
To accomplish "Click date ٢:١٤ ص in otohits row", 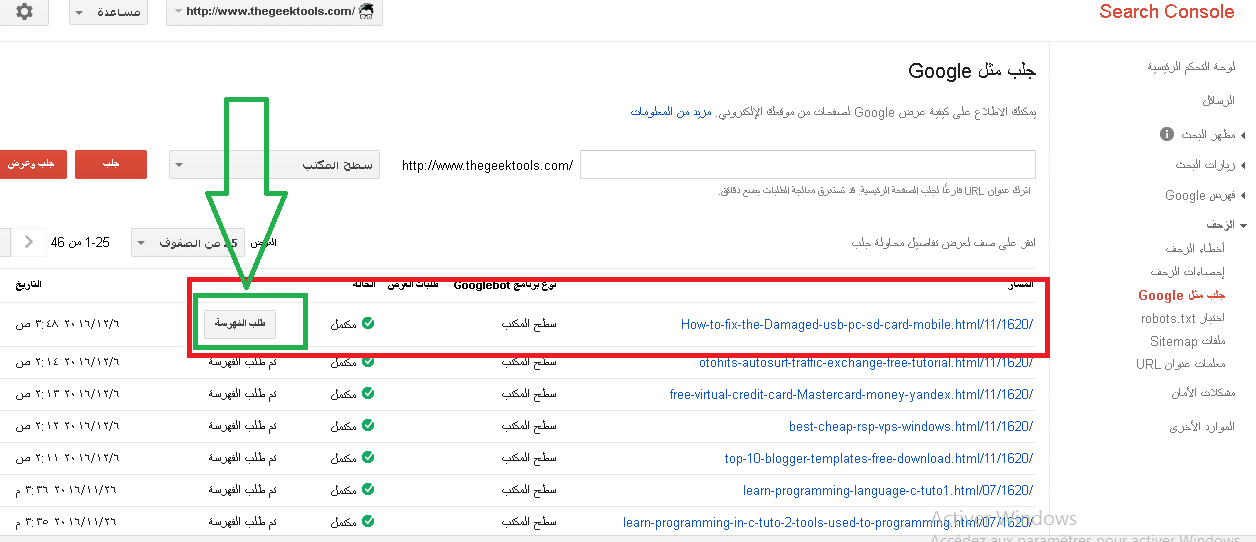I will point(67,362).
